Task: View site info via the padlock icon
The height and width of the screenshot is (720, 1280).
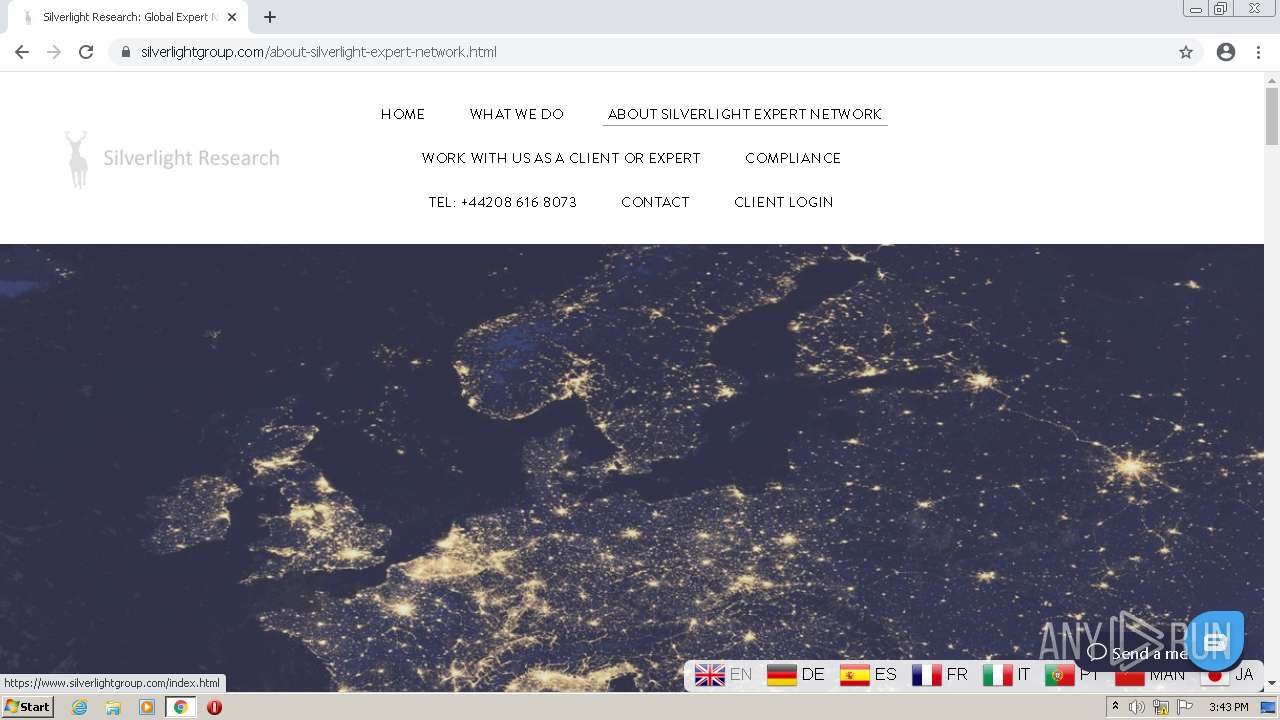Action: point(125,52)
